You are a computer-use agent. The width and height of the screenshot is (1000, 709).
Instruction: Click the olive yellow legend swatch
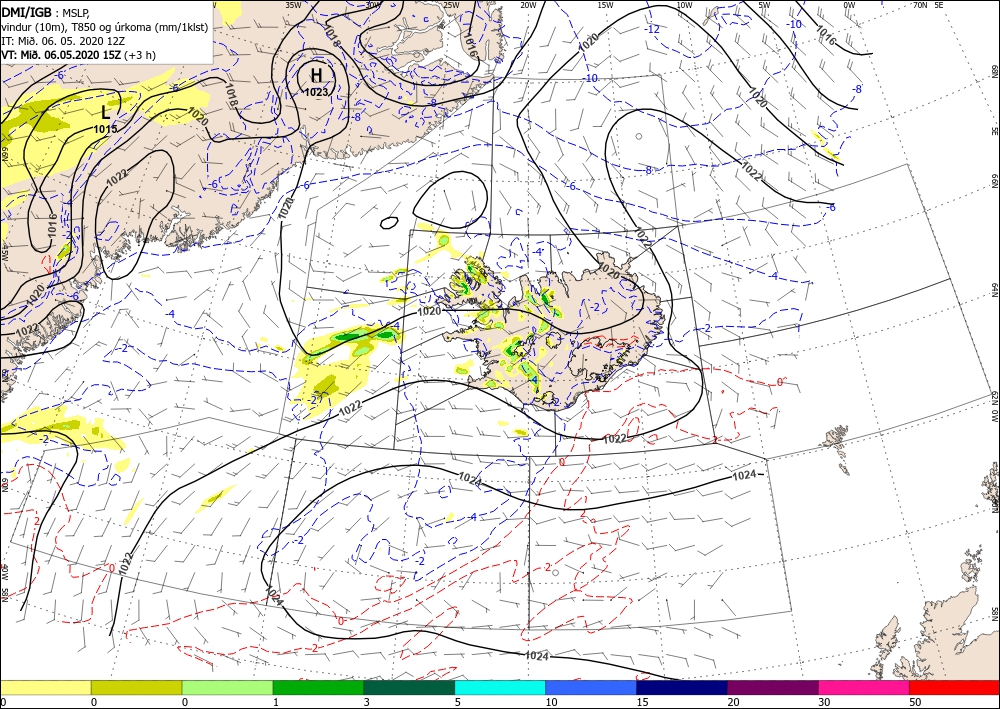(x=136, y=687)
